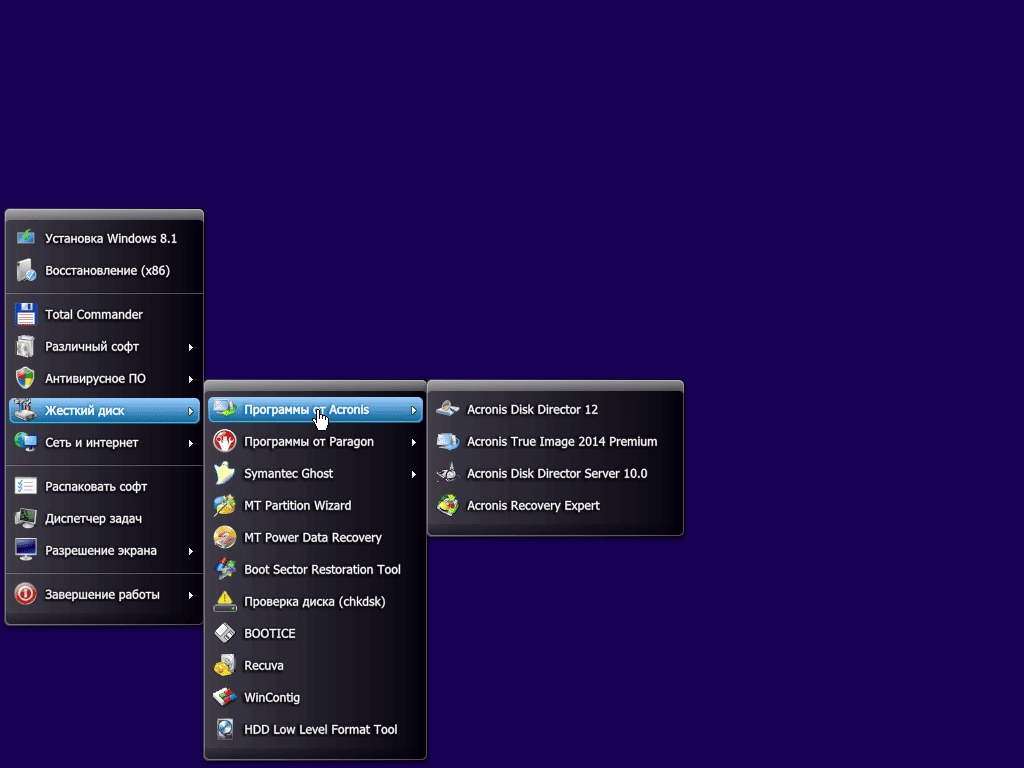Click the Total Commander floppy icon
Image resolution: width=1024 pixels, height=768 pixels.
coord(25,314)
